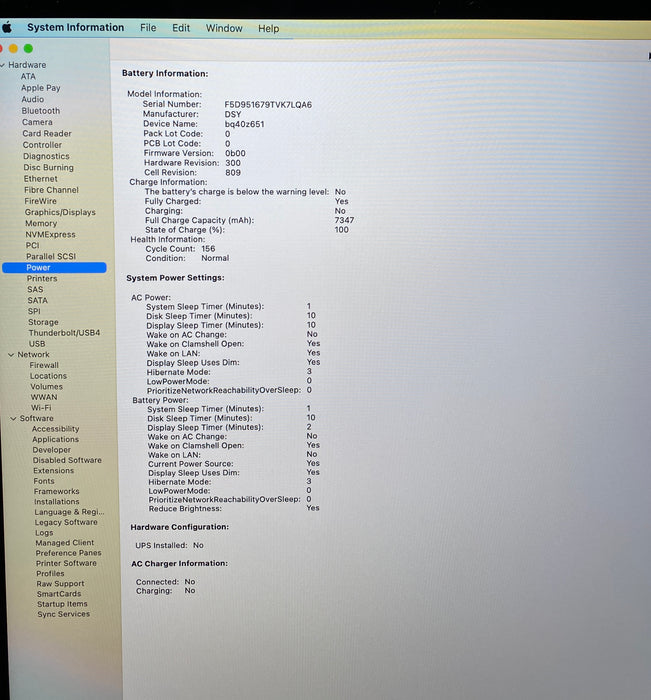The image size is (651, 700).
Task: Select WWAN under Network
Action: 44,397
